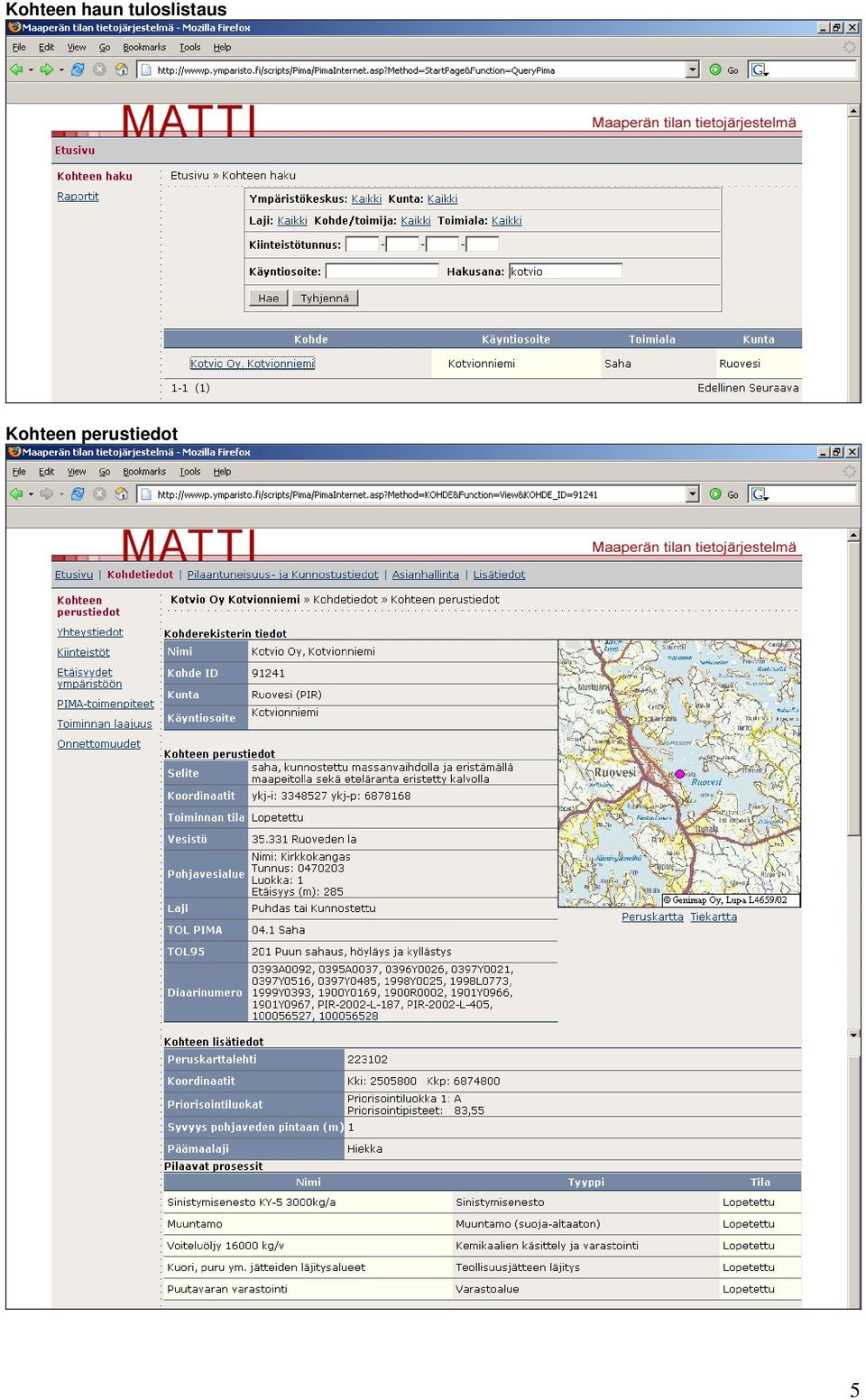
Task: Open View menu in bottom Firefox window
Action: pyautogui.click(x=77, y=471)
